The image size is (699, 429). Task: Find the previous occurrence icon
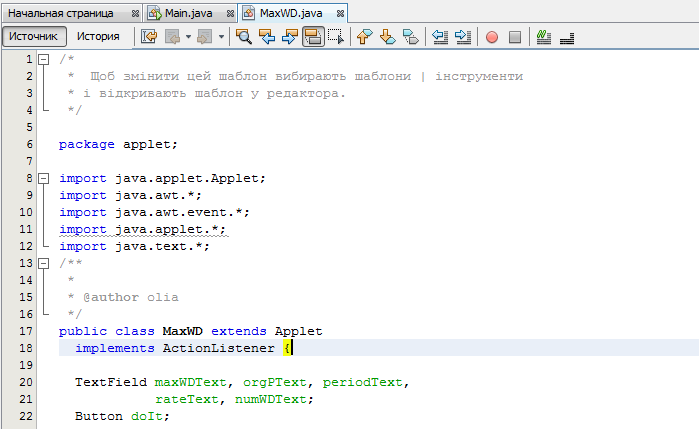pos(267,37)
